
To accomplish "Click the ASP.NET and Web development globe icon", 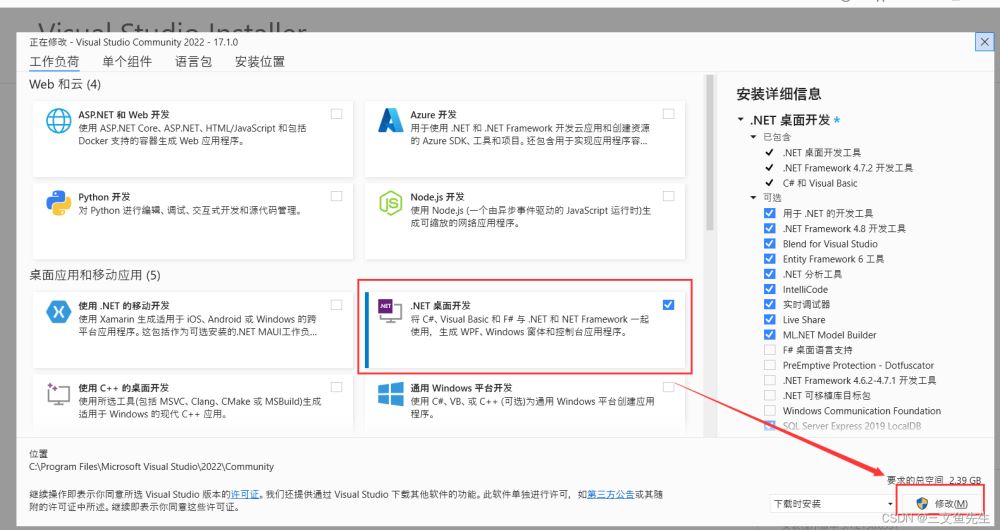I will [x=59, y=122].
